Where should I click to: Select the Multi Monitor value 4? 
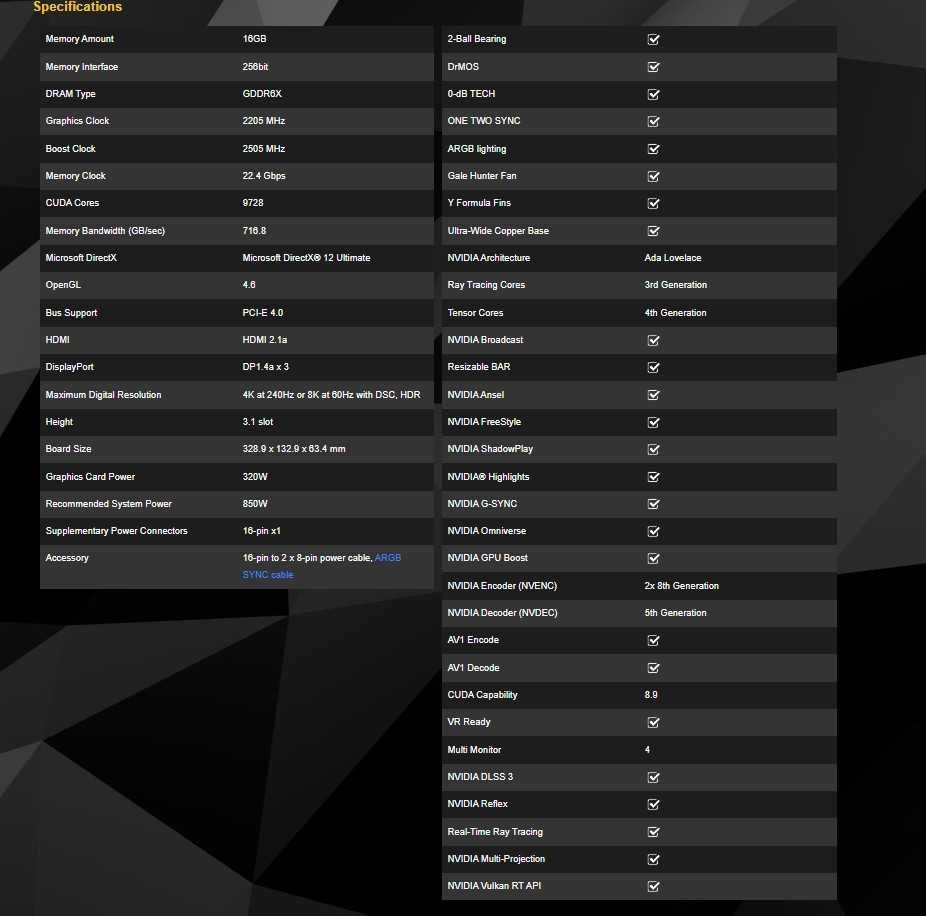pos(647,750)
